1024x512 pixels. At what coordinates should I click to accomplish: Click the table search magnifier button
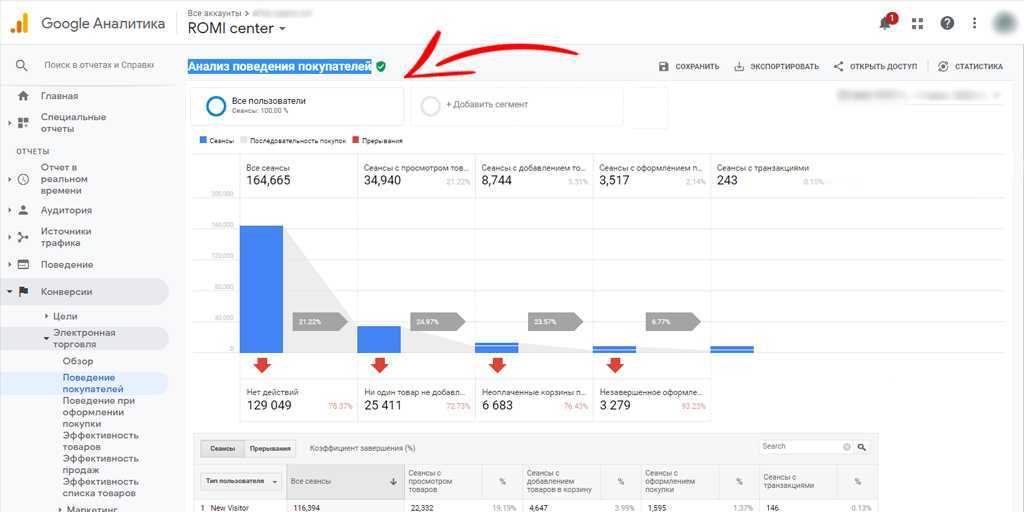(x=861, y=447)
